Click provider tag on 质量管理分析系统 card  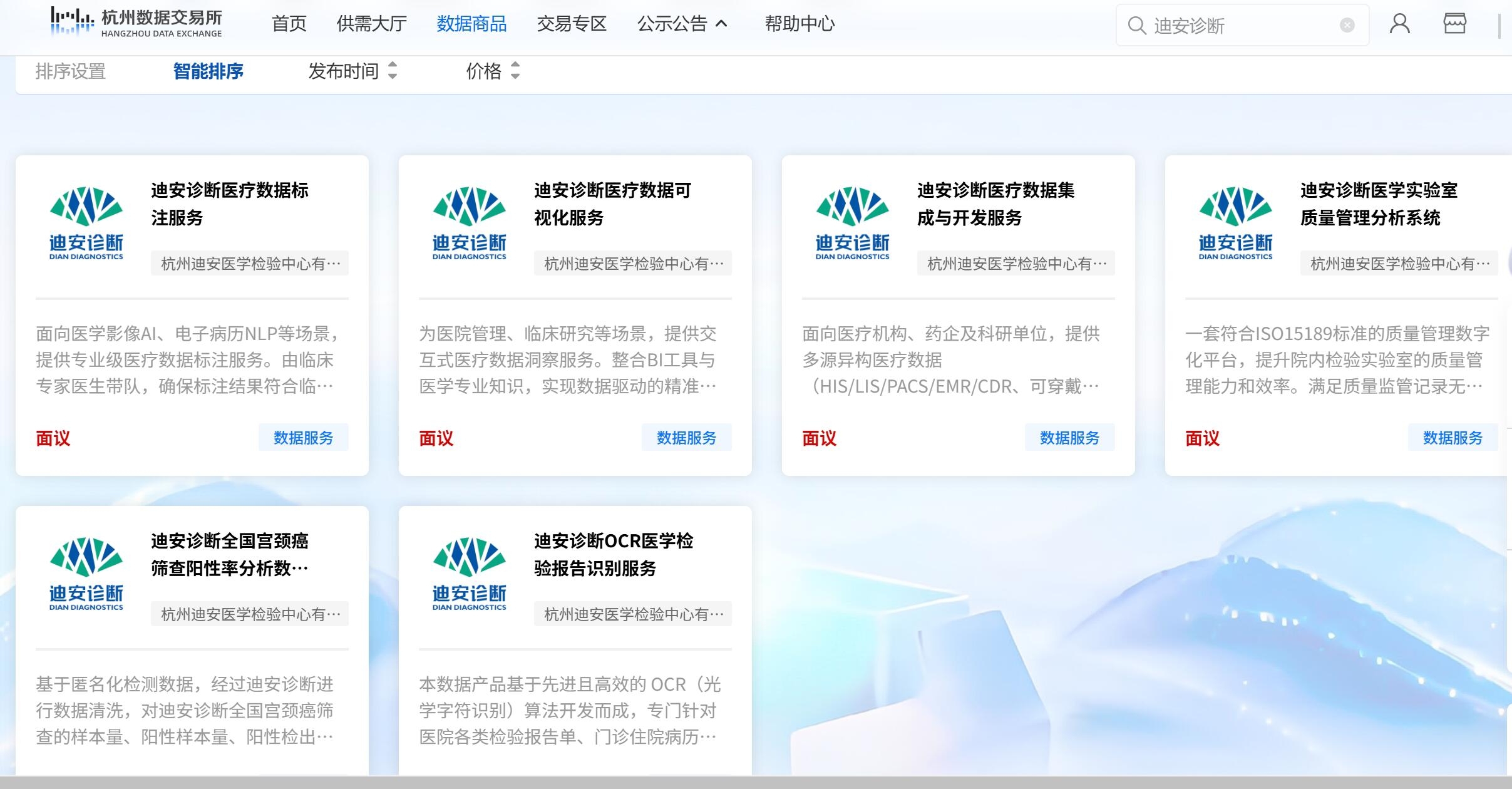tap(1399, 264)
